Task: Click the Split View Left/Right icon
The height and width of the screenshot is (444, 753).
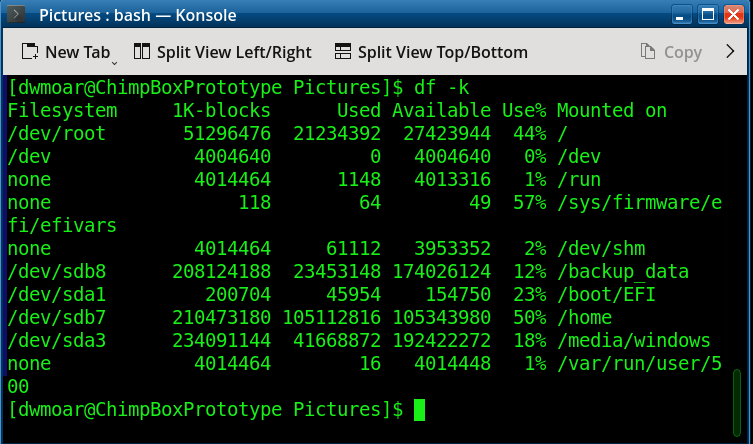Action: pos(141,52)
